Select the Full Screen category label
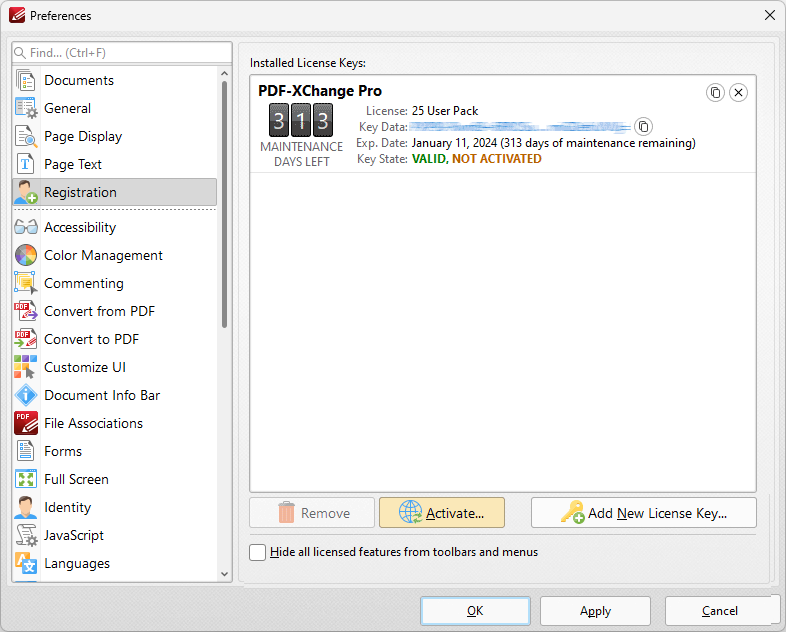 pos(76,479)
